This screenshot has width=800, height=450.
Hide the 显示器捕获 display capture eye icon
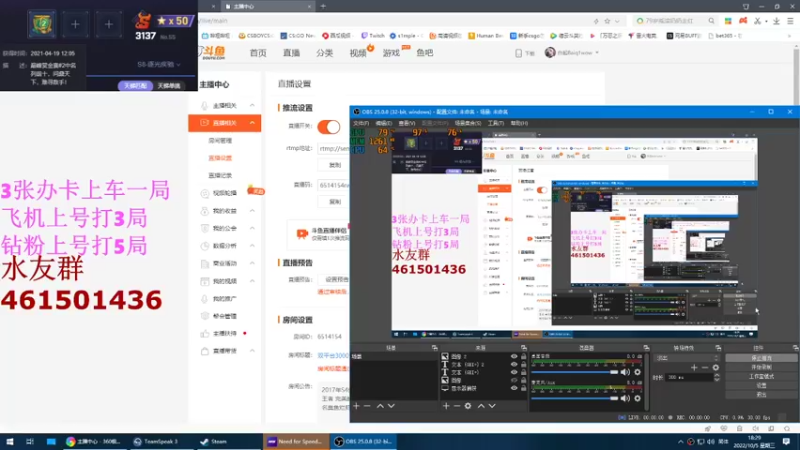click(x=514, y=388)
